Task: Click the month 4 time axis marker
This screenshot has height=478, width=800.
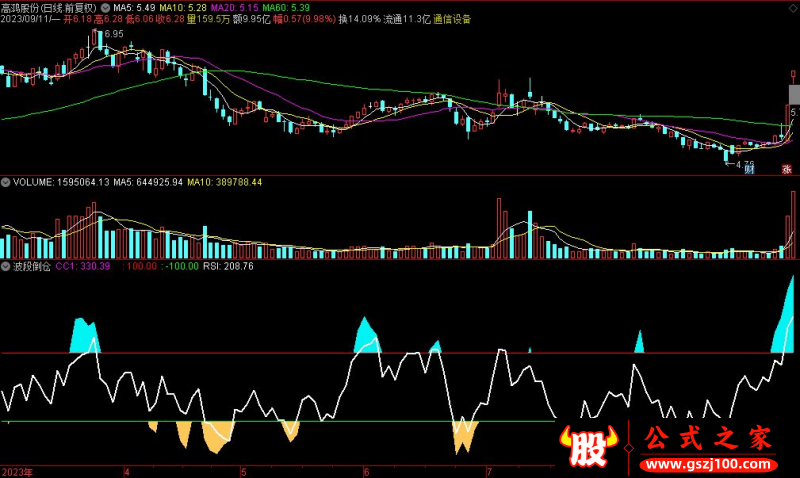Action: [127, 472]
